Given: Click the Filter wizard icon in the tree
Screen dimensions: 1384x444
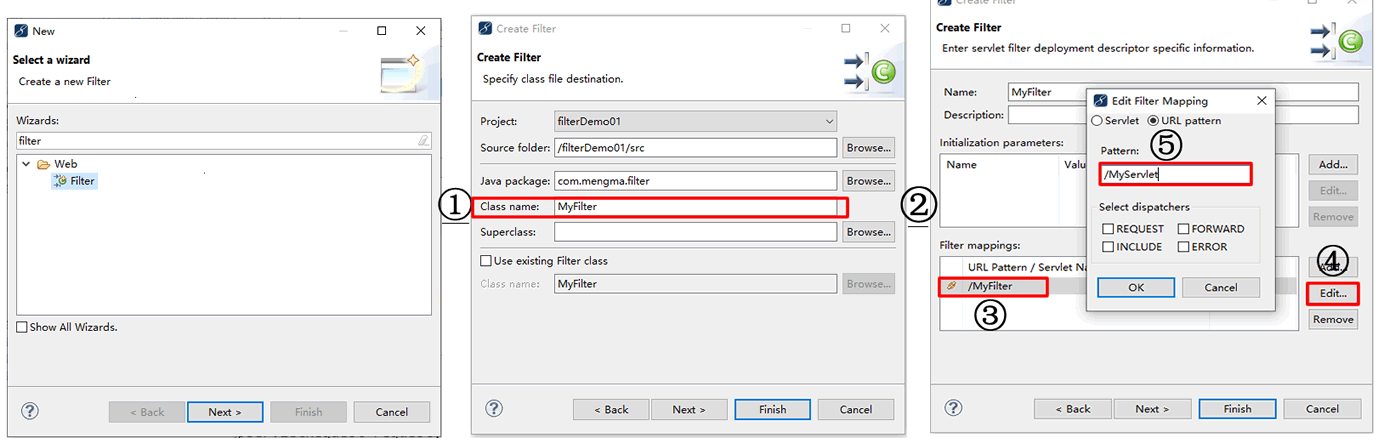Looking at the screenshot, I should [60, 181].
